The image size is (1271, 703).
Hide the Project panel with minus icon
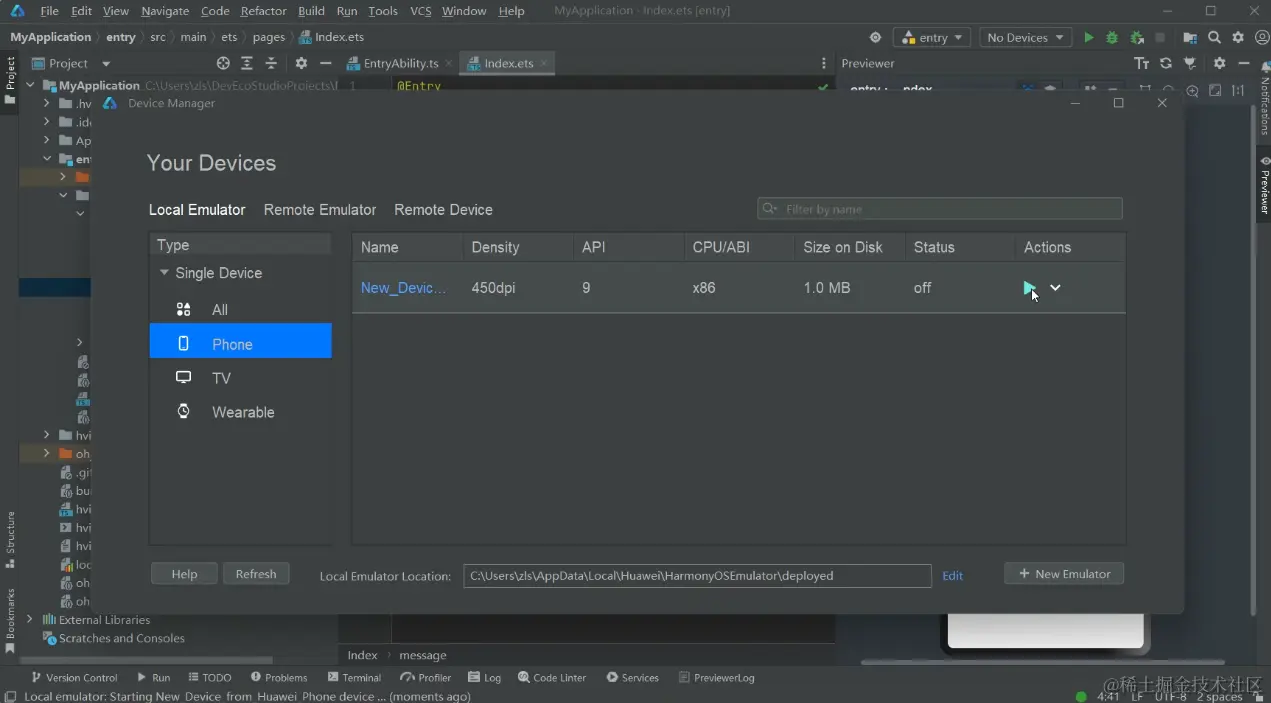click(x=325, y=63)
